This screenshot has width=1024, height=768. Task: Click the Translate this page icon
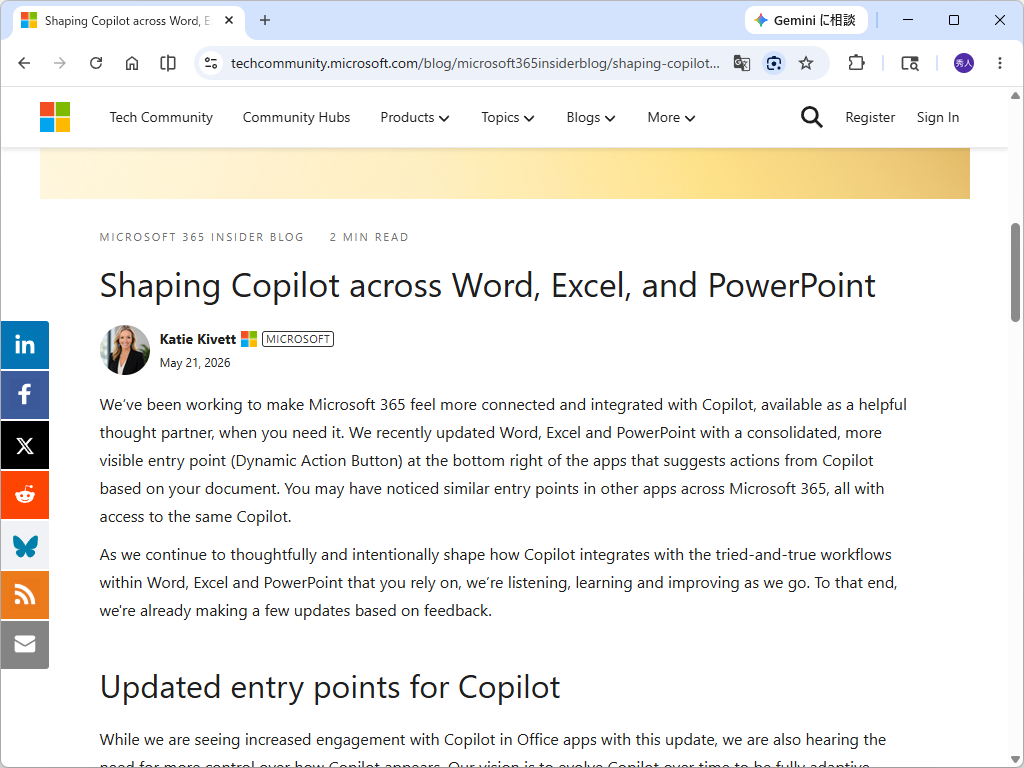(x=741, y=63)
